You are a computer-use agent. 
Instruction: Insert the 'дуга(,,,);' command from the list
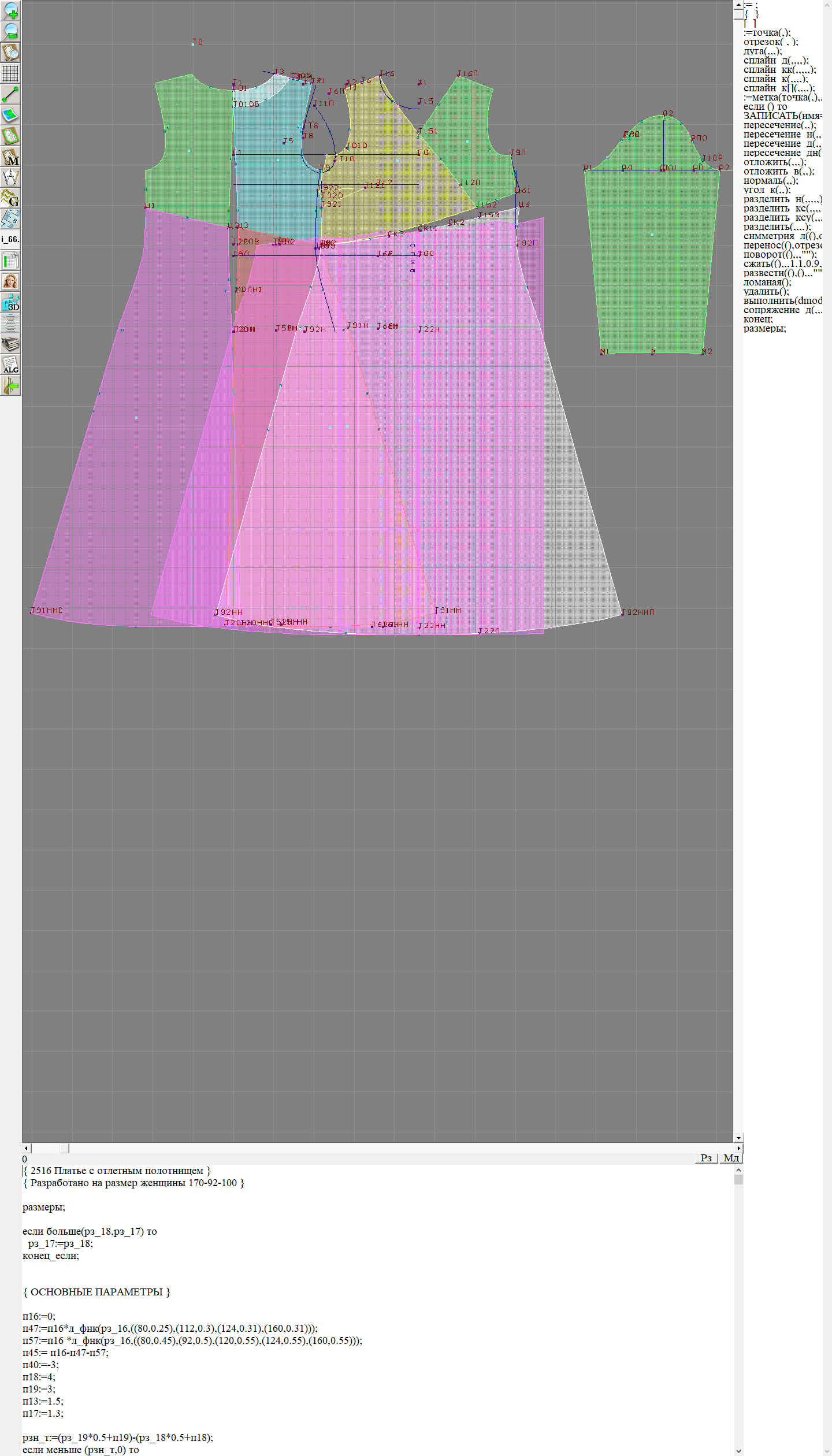coord(762,51)
